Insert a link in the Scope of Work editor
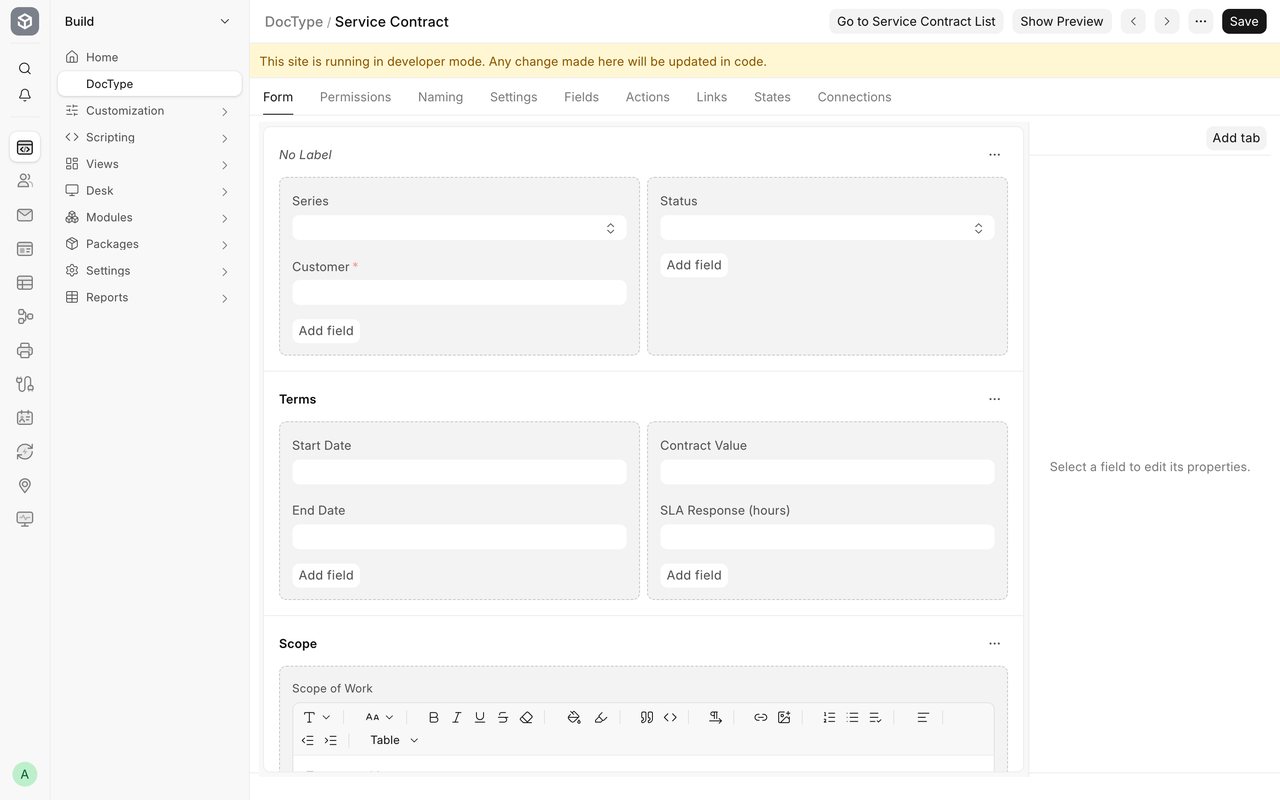This screenshot has width=1280, height=800. (761, 717)
